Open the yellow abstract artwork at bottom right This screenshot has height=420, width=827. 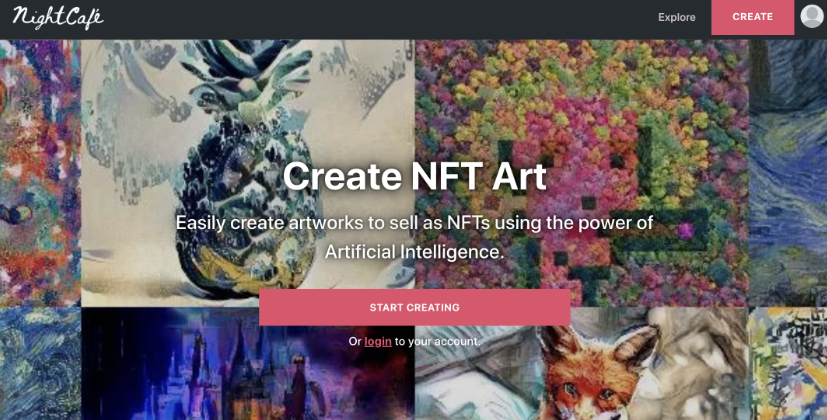pos(788,364)
